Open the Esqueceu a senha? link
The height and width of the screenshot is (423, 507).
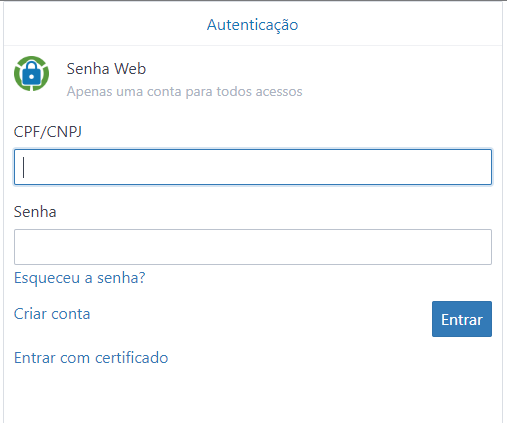pos(80,278)
